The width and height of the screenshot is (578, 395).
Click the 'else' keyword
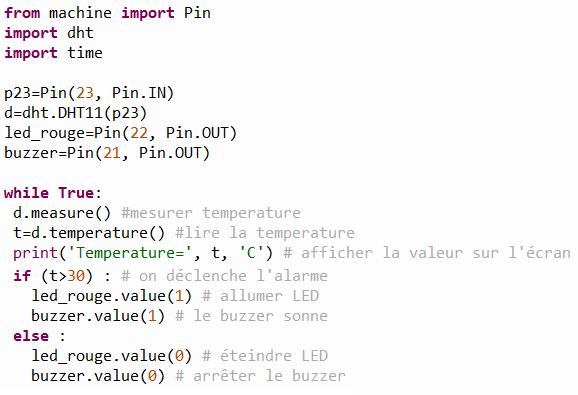tap(31, 336)
